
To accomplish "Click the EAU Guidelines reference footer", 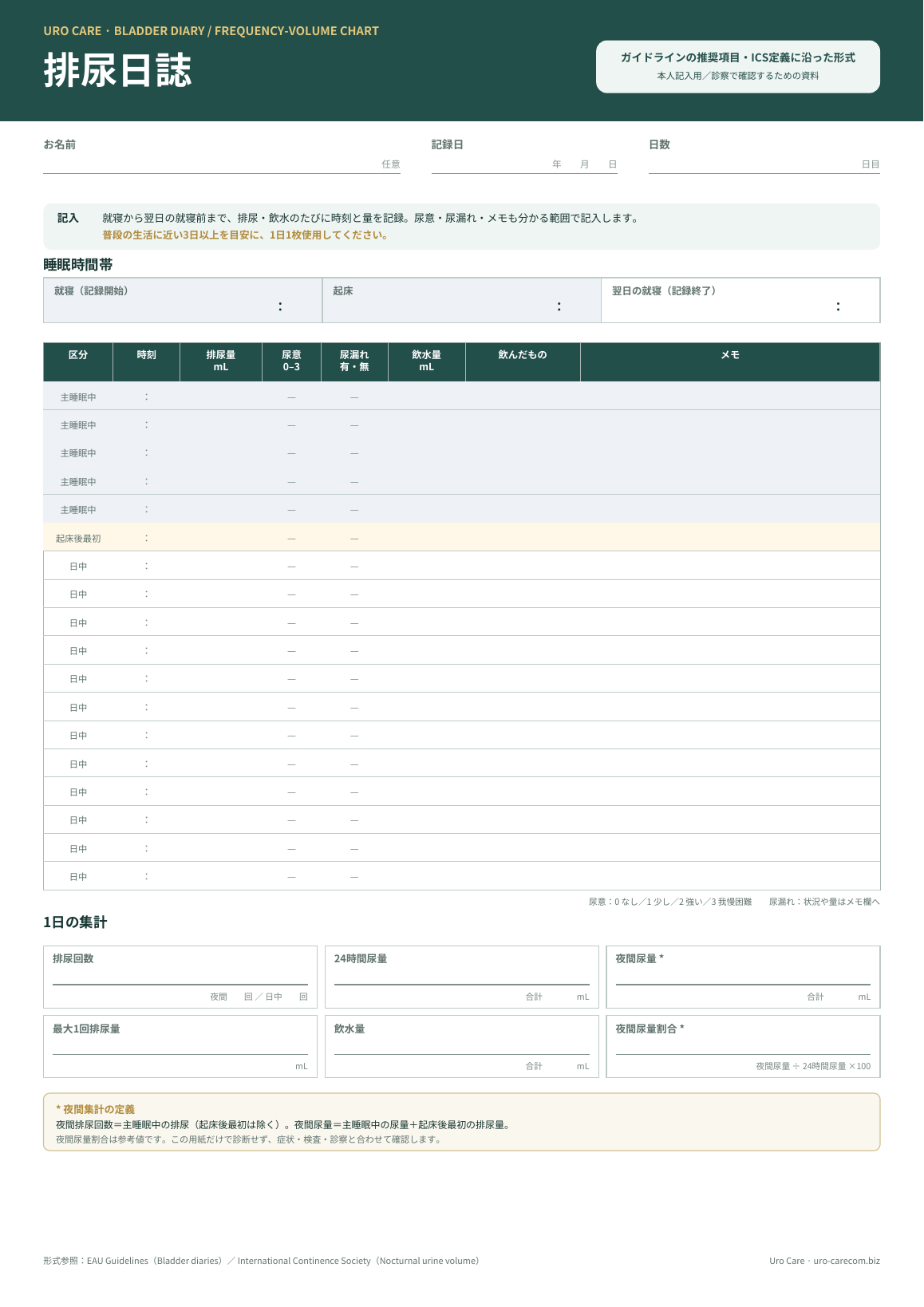I will (x=262, y=1261).
